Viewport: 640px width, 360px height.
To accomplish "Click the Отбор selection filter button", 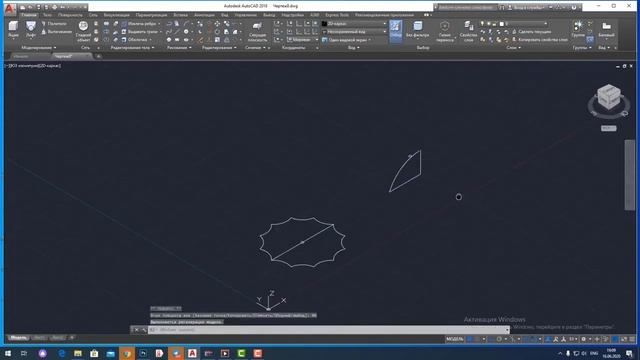I will (396, 31).
